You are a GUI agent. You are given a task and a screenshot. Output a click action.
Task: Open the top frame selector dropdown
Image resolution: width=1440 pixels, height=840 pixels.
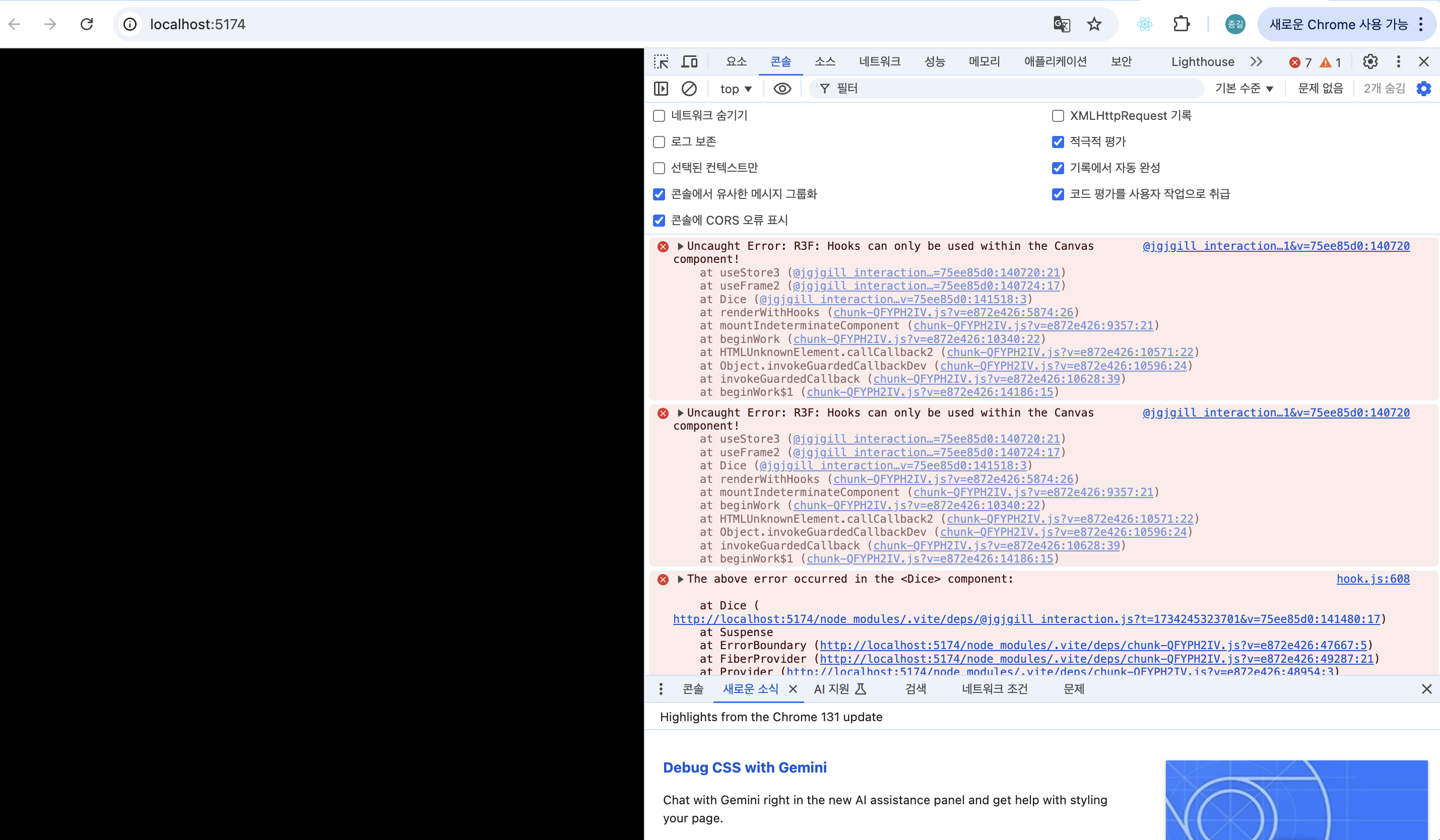[735, 89]
